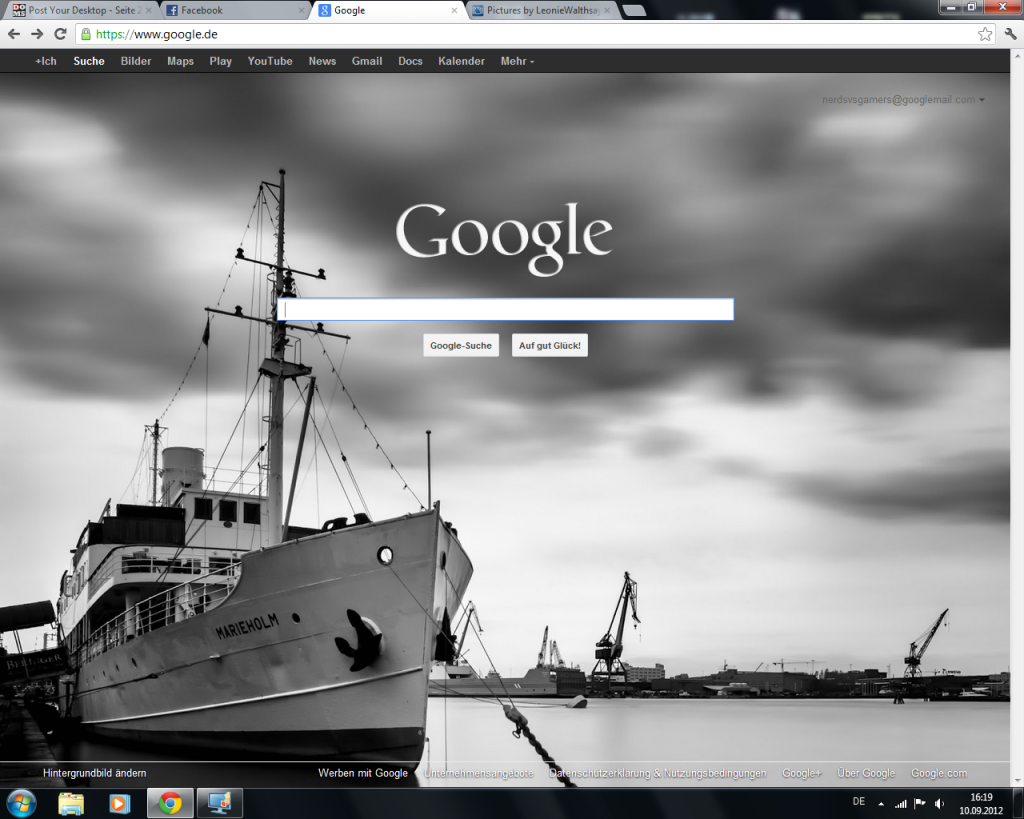Close the Pictures by LeonieWalthsay tab
Screen dimensions: 1024x819
(x=607, y=10)
